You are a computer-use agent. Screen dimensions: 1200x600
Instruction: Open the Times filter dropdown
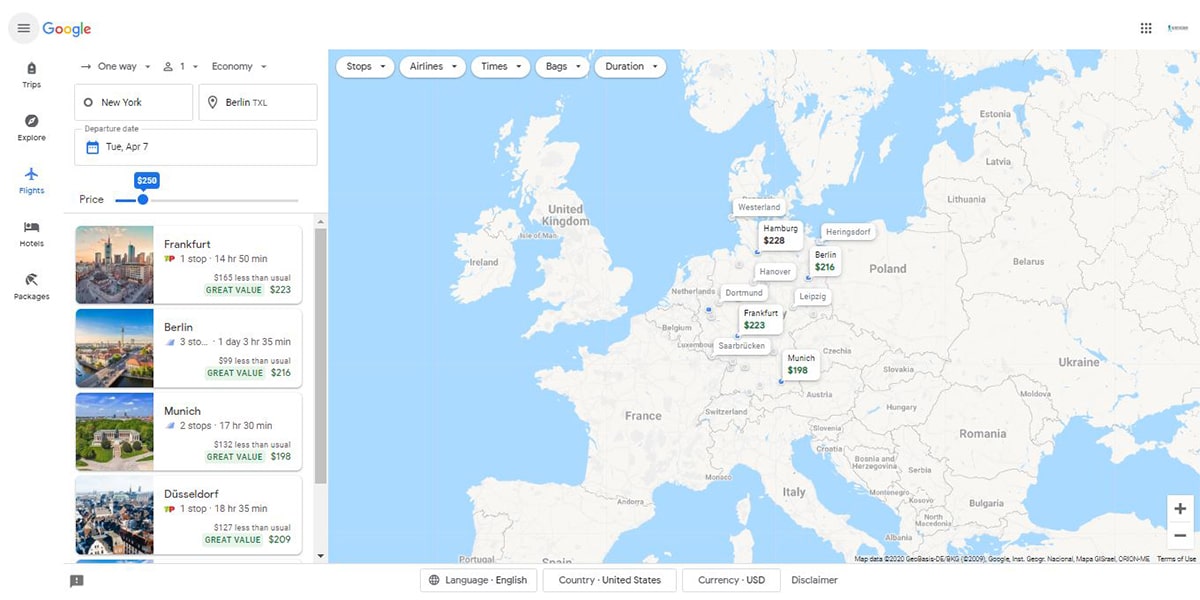(x=501, y=66)
